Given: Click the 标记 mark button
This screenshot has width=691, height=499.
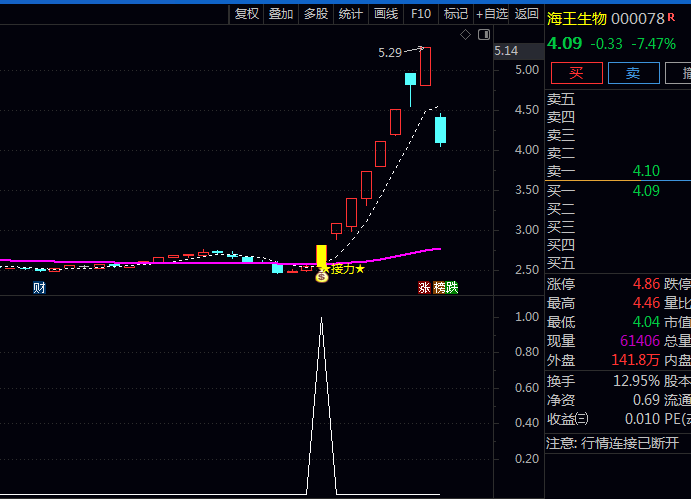Looking at the screenshot, I should tap(456, 13).
